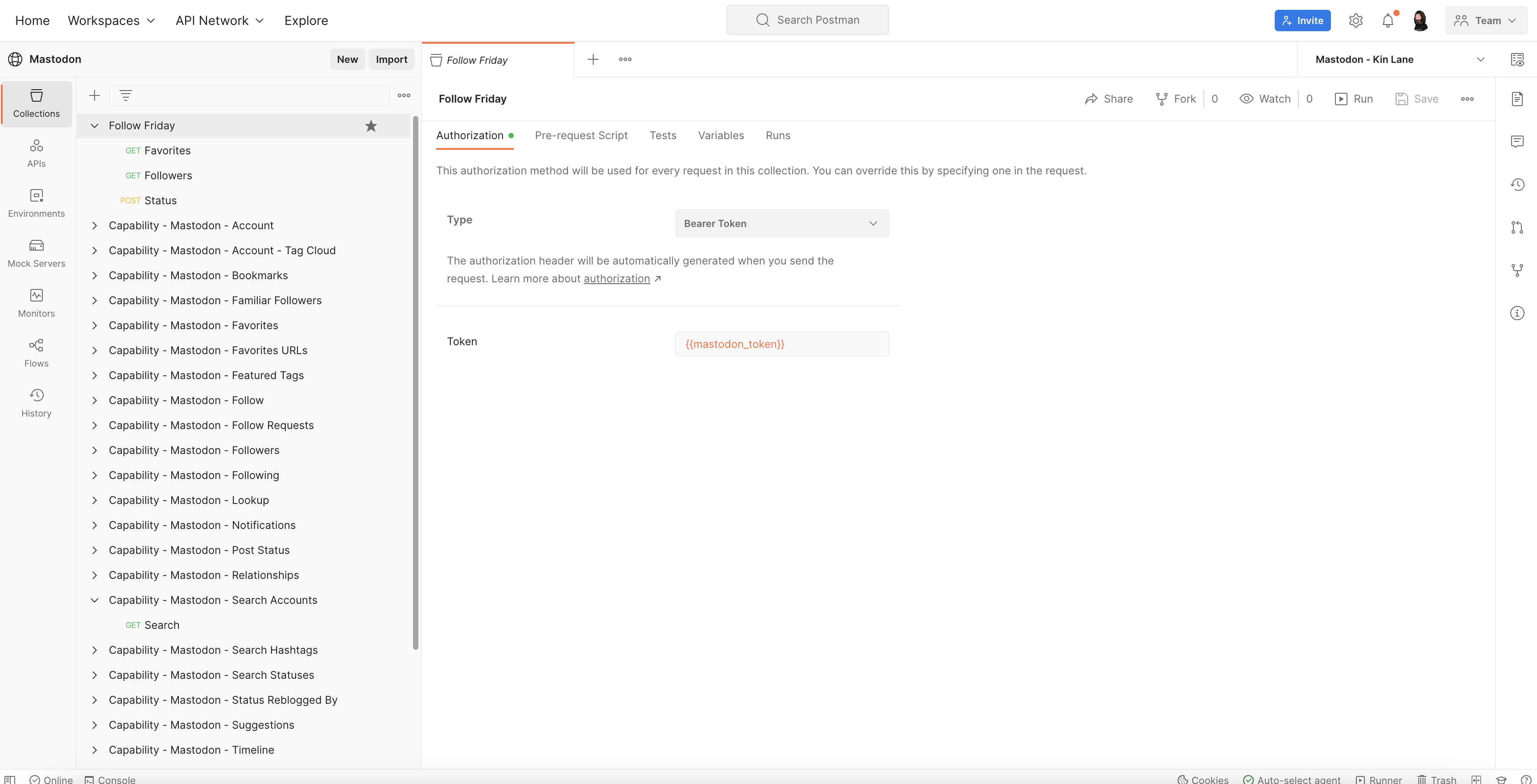Open the API Network dropdown menu
1537x784 pixels.
point(219,20)
